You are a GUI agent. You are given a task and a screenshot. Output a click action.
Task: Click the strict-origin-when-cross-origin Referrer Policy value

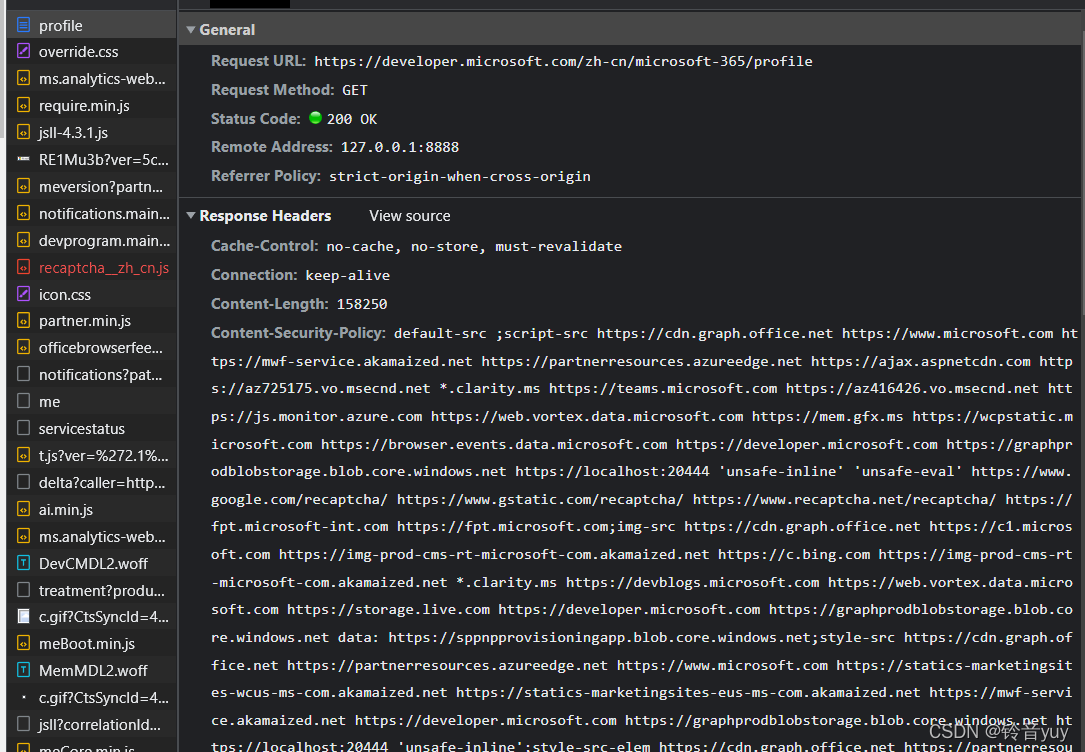click(x=459, y=176)
